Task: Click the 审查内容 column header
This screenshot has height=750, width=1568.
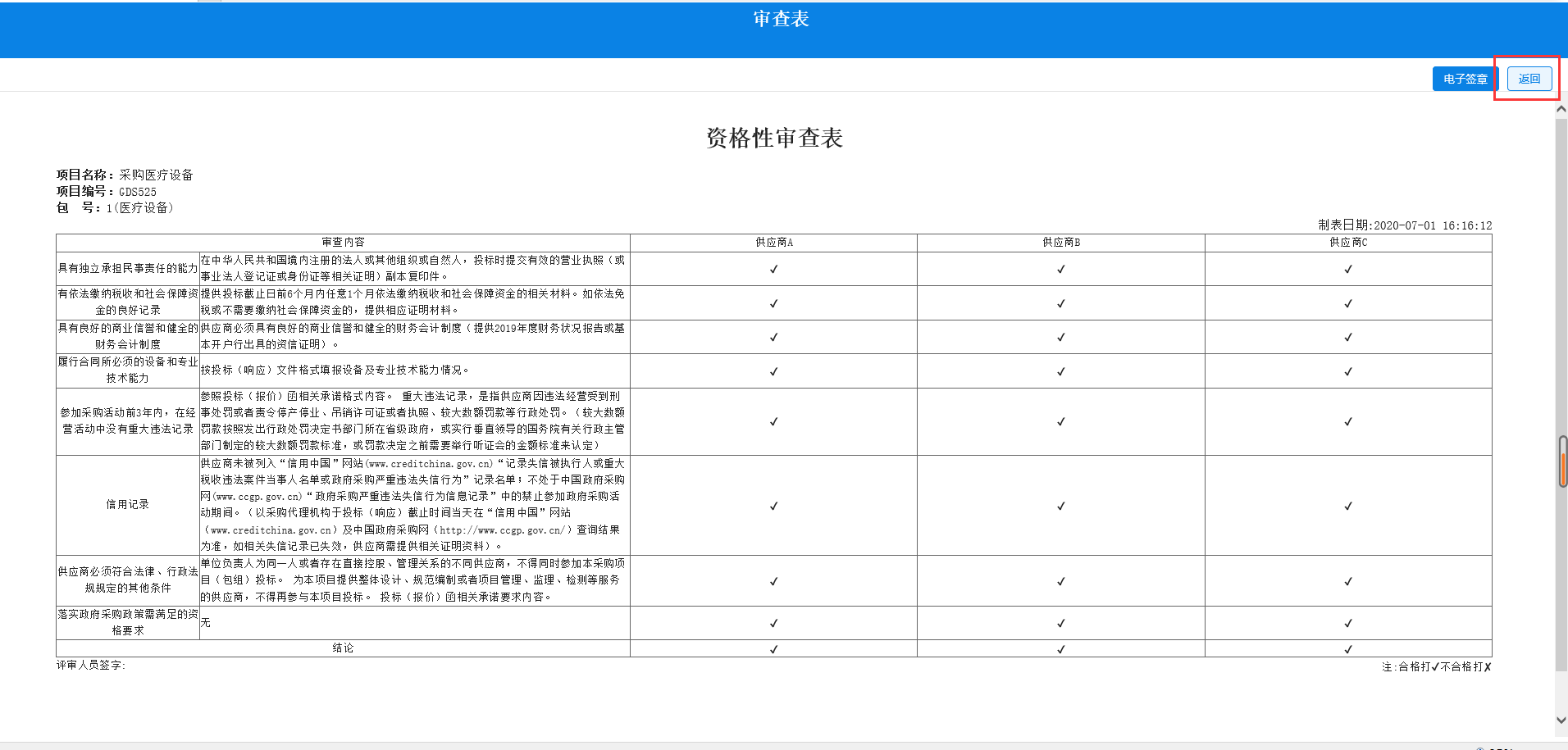Action: pyautogui.click(x=343, y=243)
